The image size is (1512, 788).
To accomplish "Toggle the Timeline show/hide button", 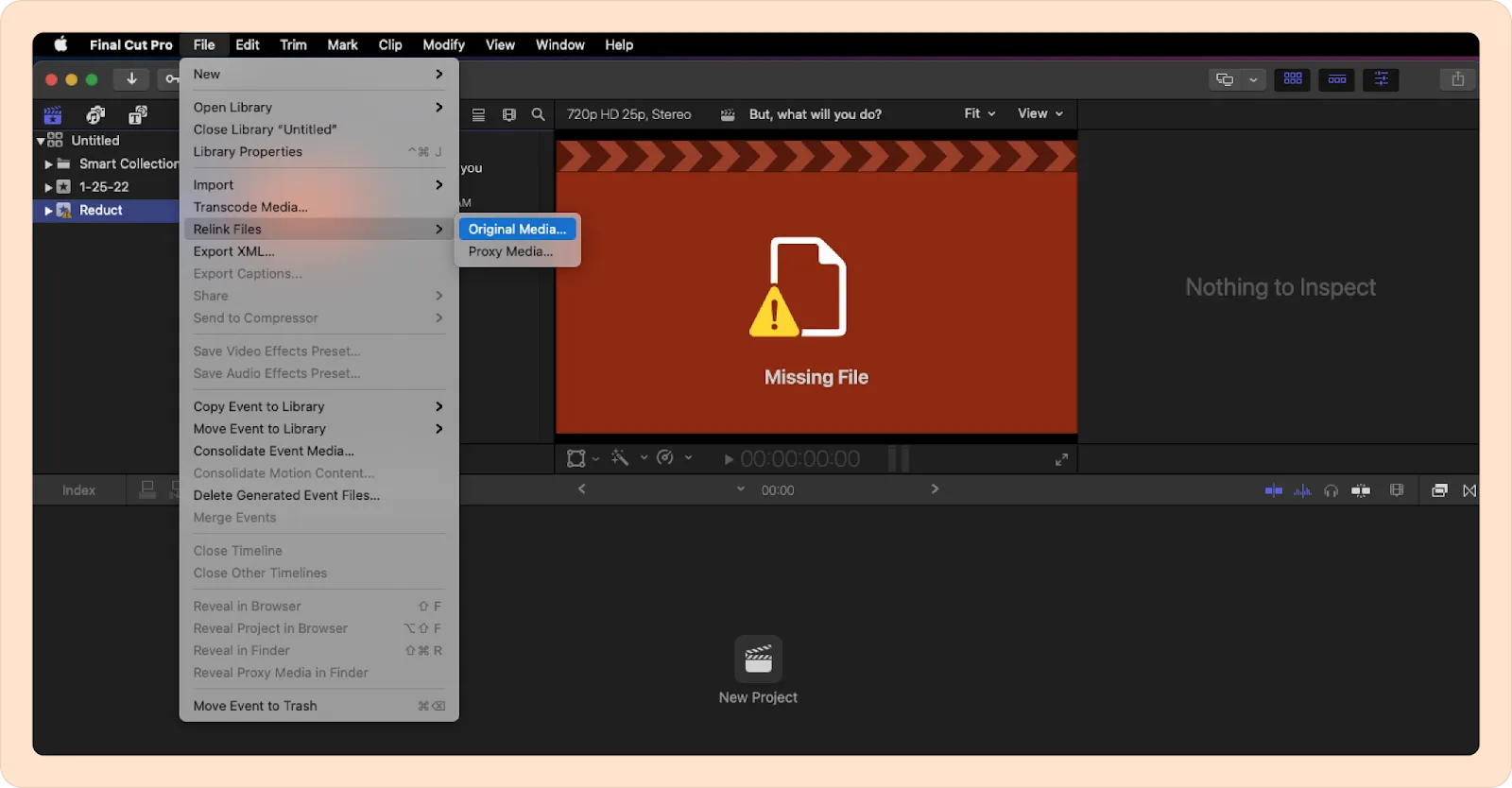I will pyautogui.click(x=1337, y=79).
